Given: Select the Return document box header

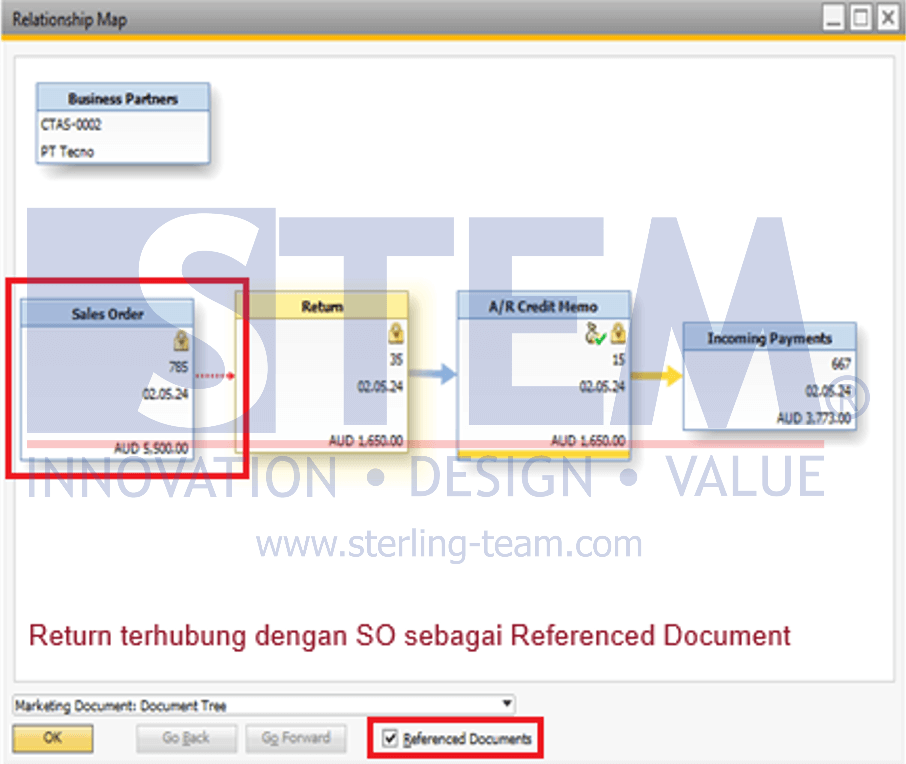Looking at the screenshot, I should click(x=322, y=306).
